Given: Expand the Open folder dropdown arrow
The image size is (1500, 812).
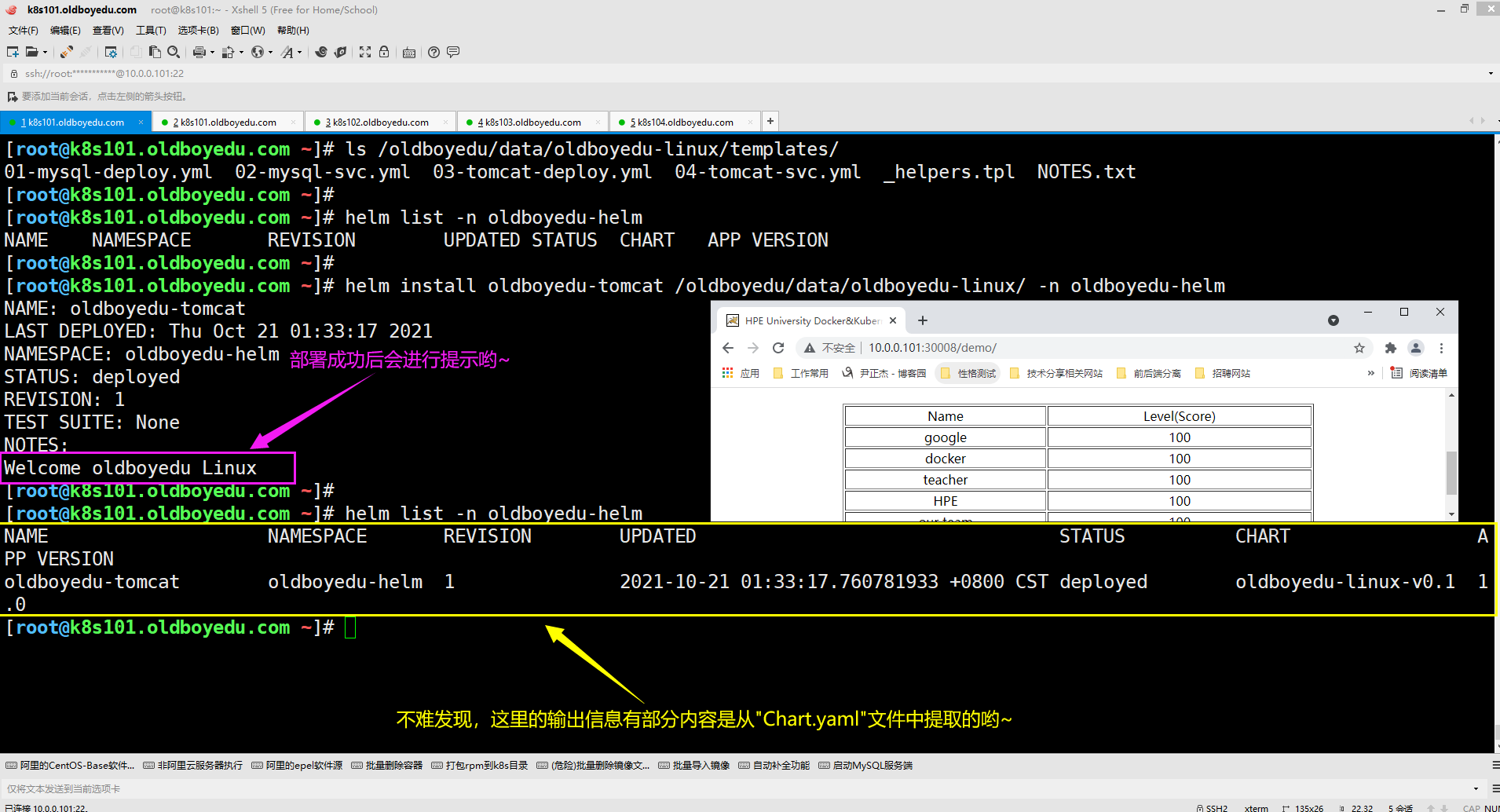Looking at the screenshot, I should coord(45,53).
